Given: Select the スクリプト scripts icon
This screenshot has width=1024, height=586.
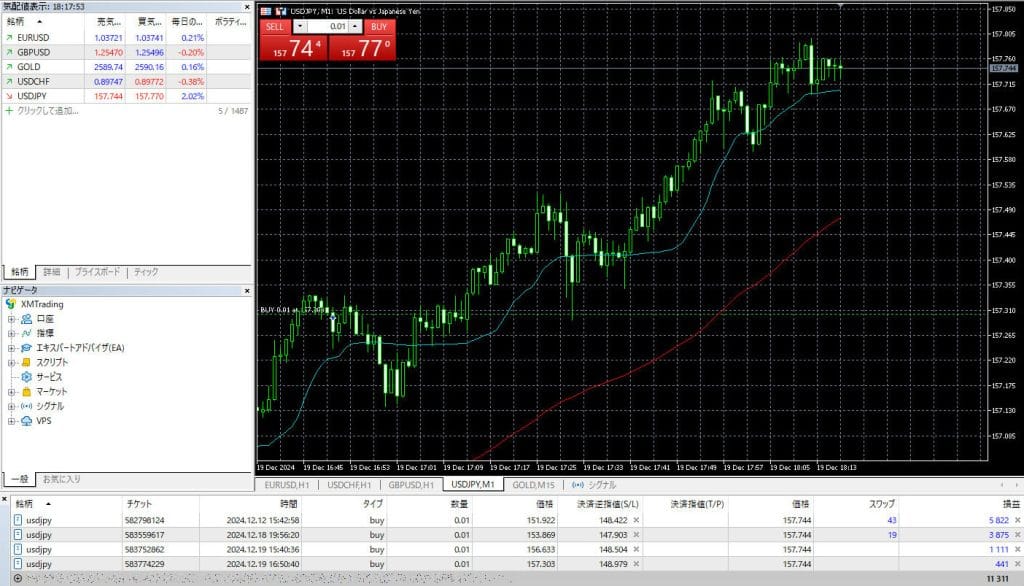Looking at the screenshot, I should 27,362.
